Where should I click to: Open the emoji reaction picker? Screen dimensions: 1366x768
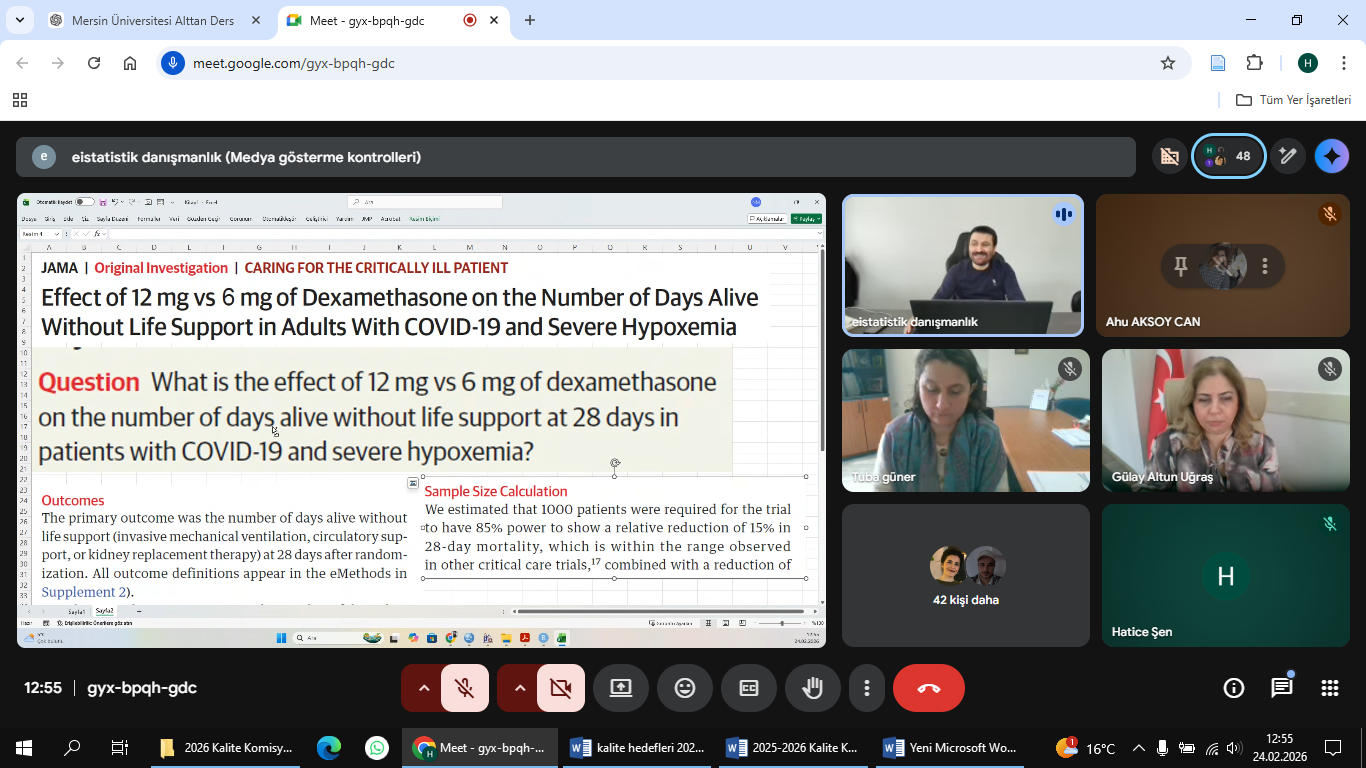[x=685, y=688]
